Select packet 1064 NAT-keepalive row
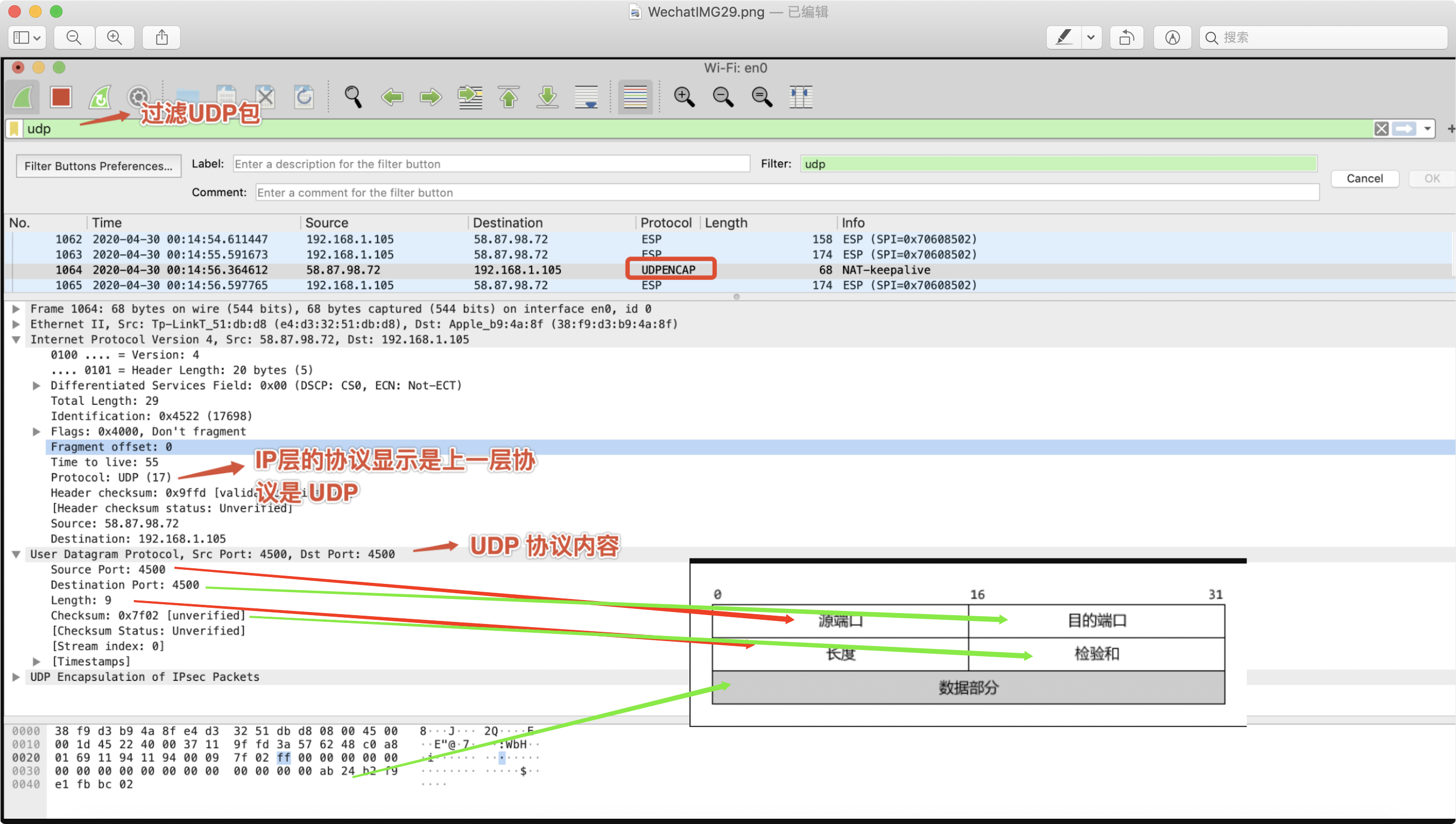The height and width of the screenshot is (824, 1456). (730, 270)
